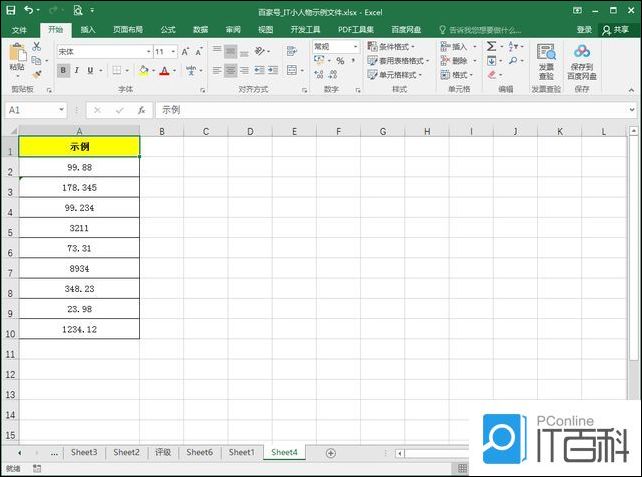Image resolution: width=642 pixels, height=477 pixels.
Task: Copy the selected cell
Action: pos(36,60)
